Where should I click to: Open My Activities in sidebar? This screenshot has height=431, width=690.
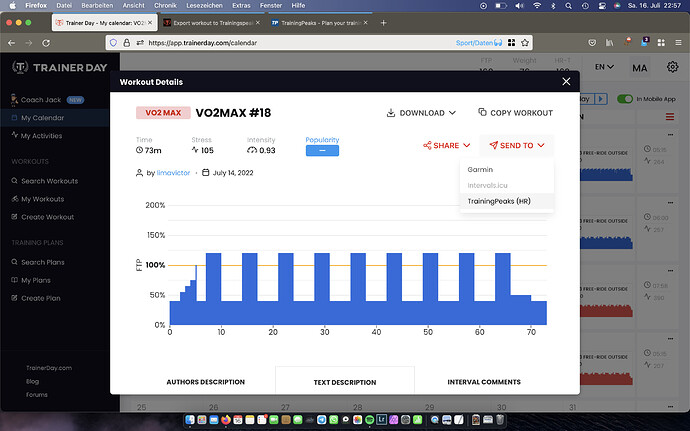pyautogui.click(x=41, y=136)
